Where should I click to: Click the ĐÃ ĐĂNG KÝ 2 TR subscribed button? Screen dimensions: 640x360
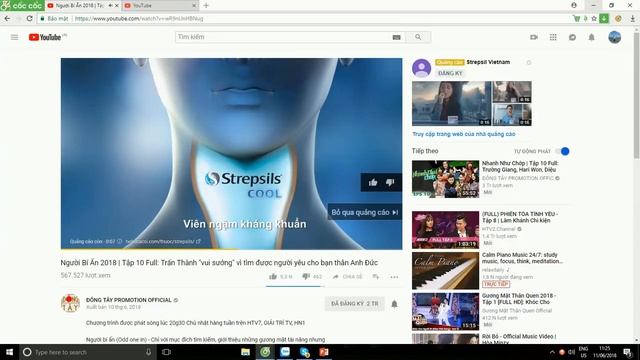tap(354, 304)
